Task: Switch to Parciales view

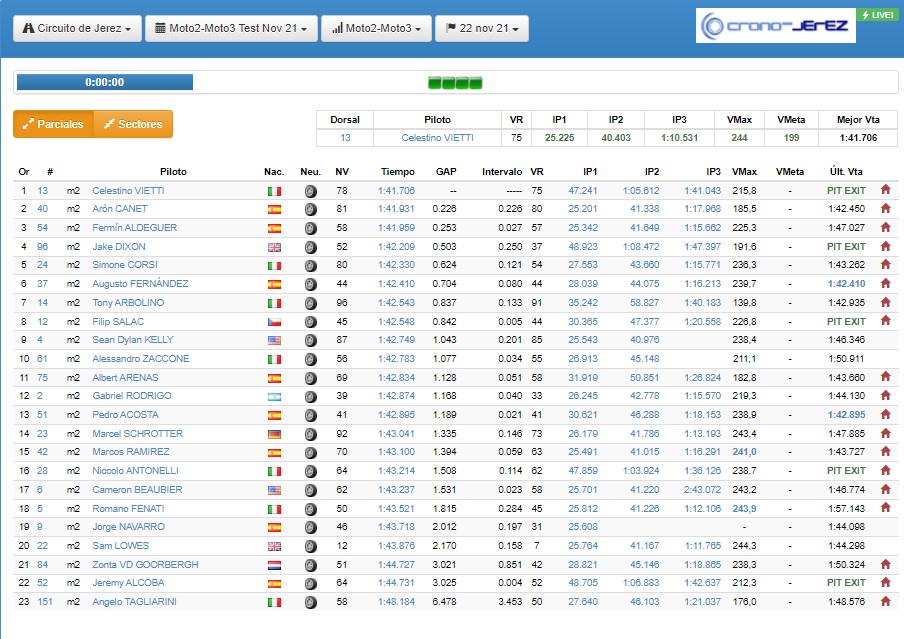Action: coord(53,124)
